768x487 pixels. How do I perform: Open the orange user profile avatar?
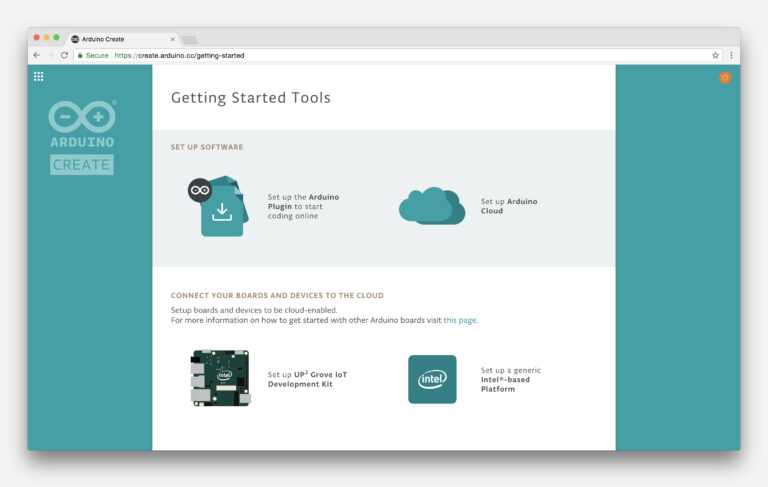point(725,77)
